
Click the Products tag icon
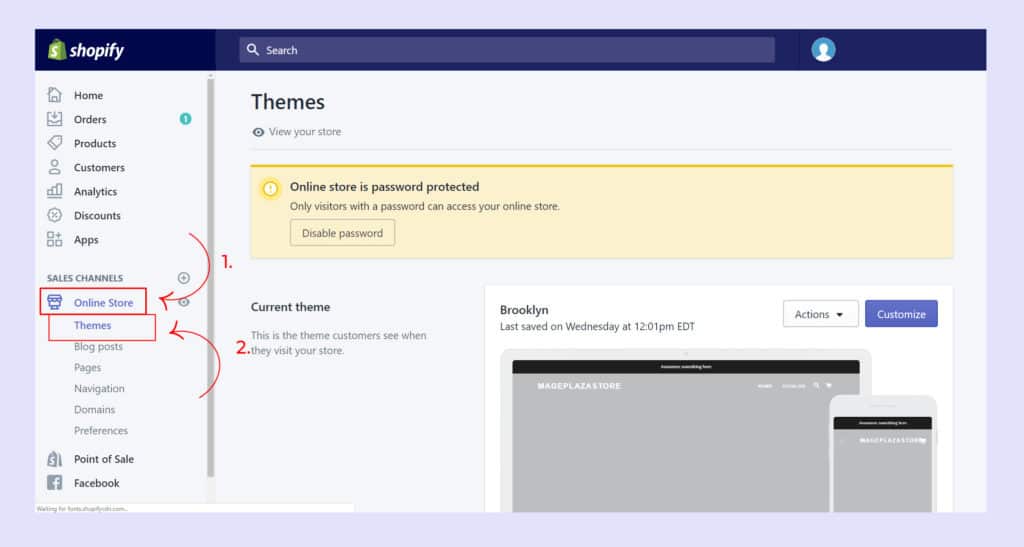coord(55,143)
